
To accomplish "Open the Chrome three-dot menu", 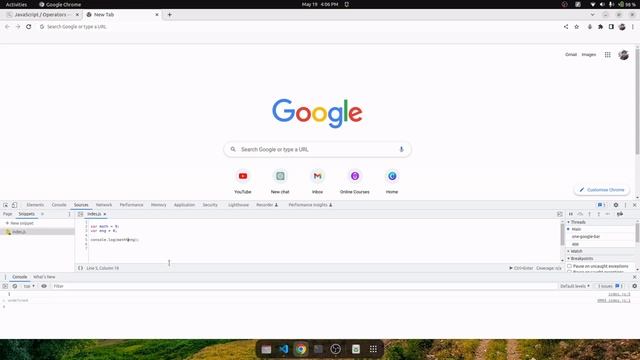I will point(633,27).
